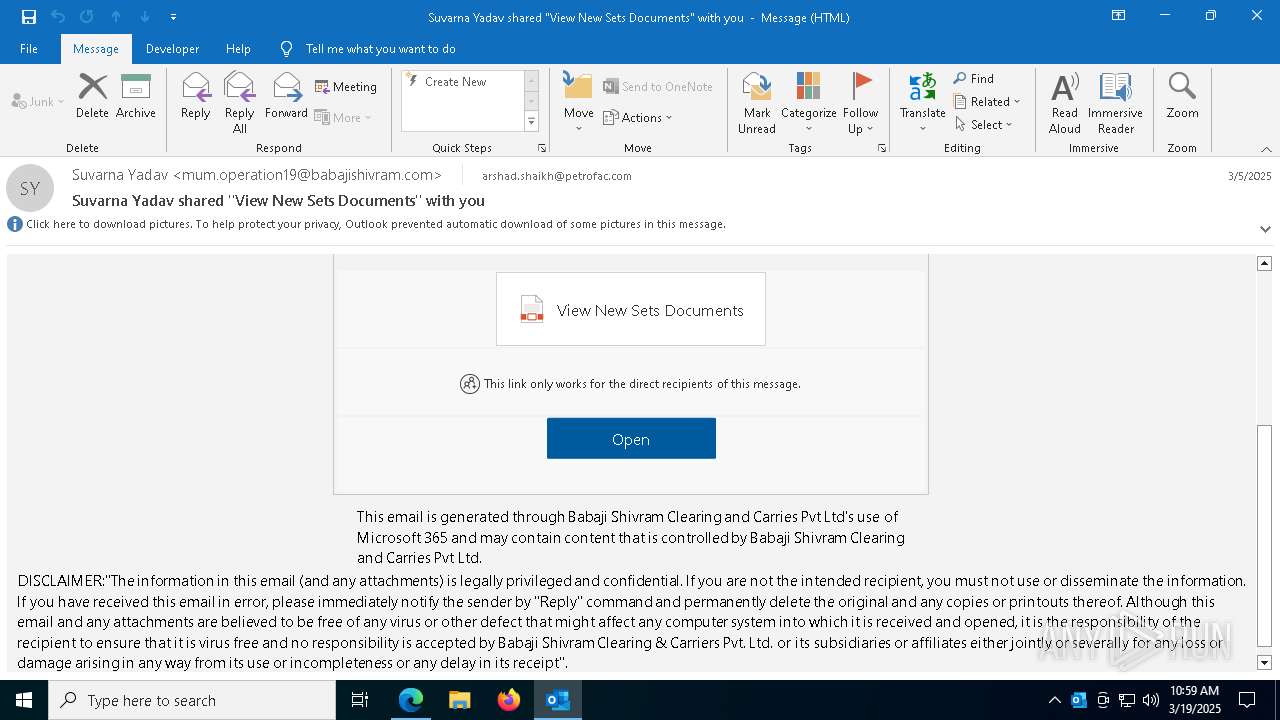Reply with a Meeting
The image size is (1280, 720).
point(346,87)
